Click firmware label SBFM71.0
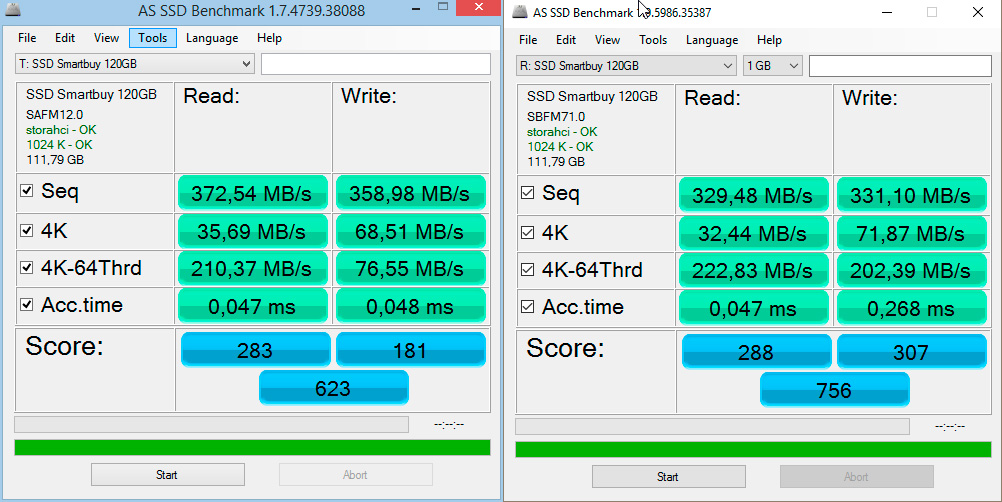The height and width of the screenshot is (502, 1002). click(x=556, y=117)
